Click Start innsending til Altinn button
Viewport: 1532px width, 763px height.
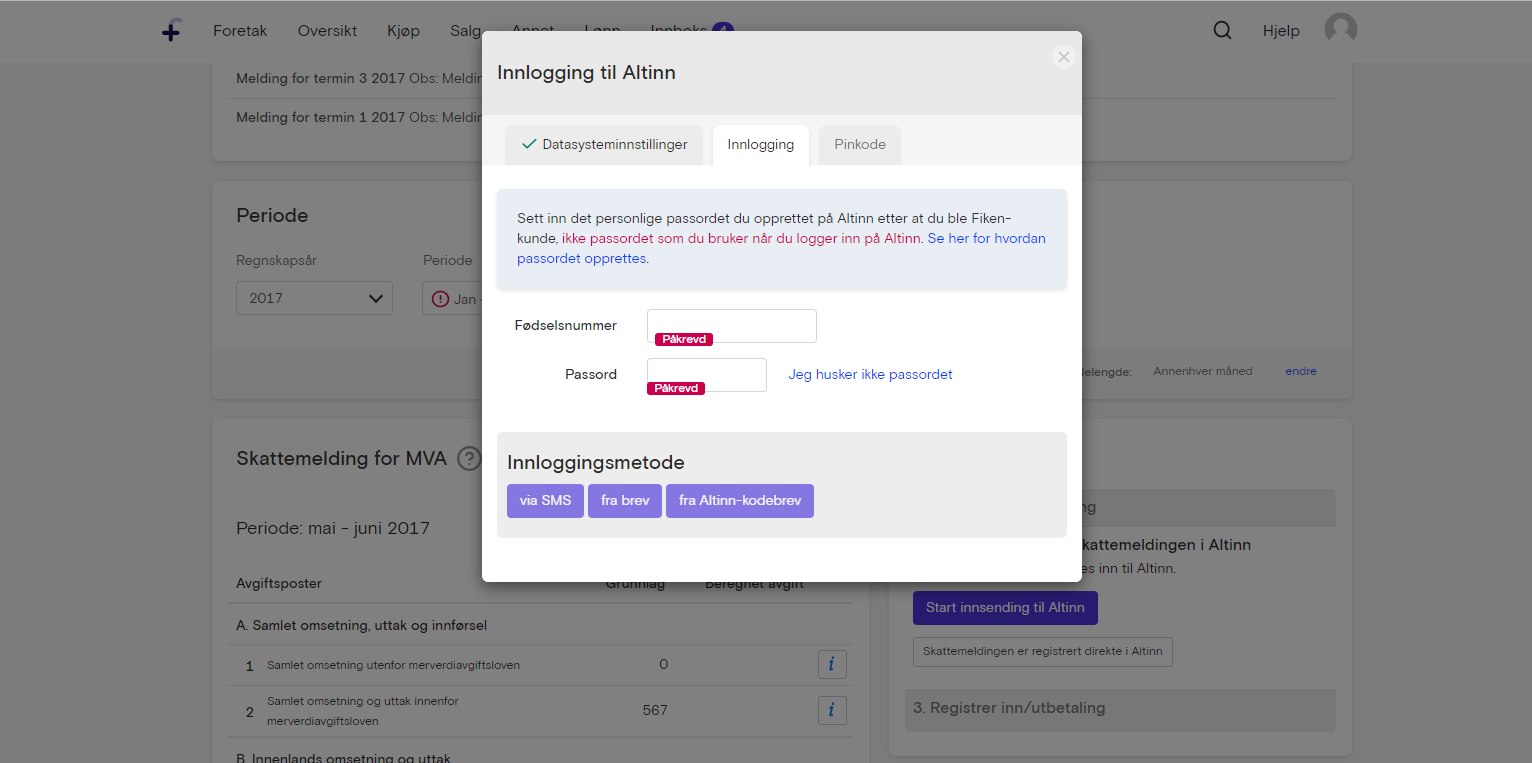(1005, 608)
